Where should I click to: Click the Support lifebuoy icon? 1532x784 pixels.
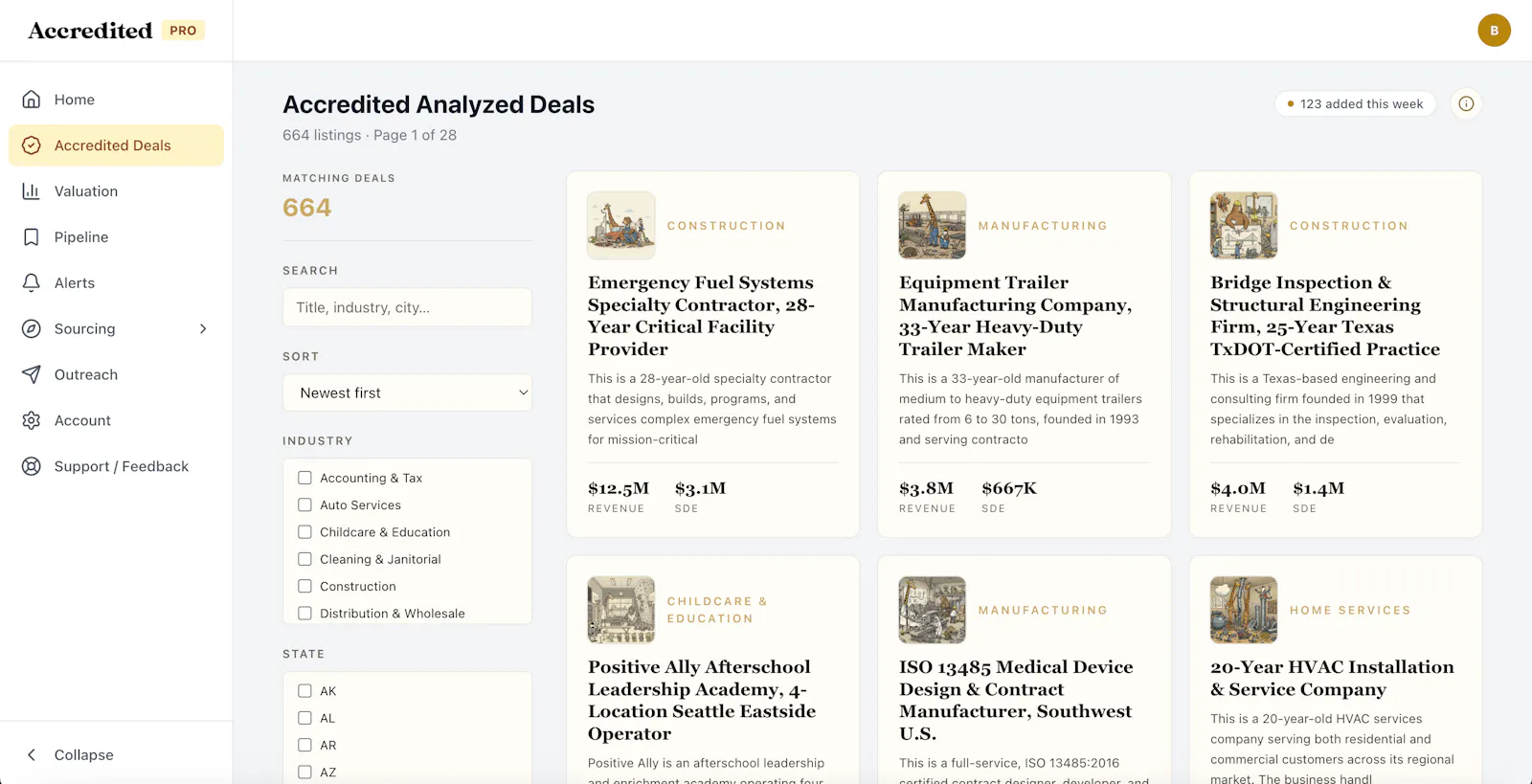pos(32,467)
